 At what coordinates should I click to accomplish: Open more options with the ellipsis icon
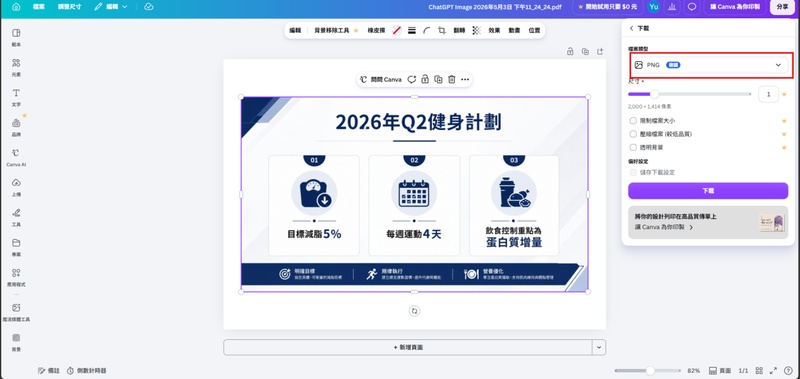coord(465,80)
